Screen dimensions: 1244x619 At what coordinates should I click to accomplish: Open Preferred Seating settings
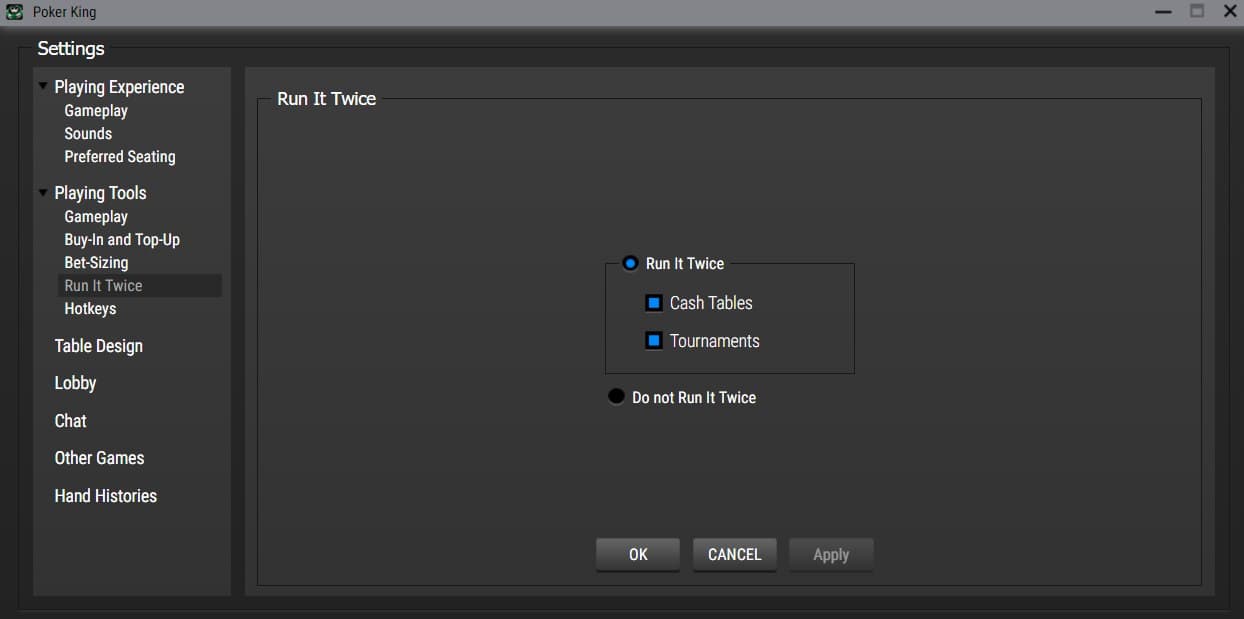pyautogui.click(x=119, y=156)
